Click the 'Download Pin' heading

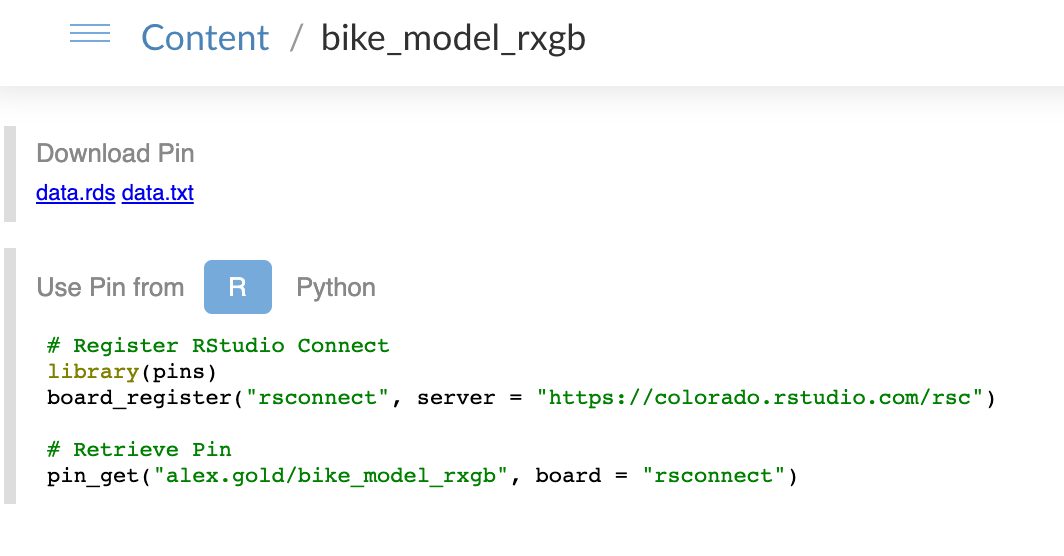click(x=115, y=153)
